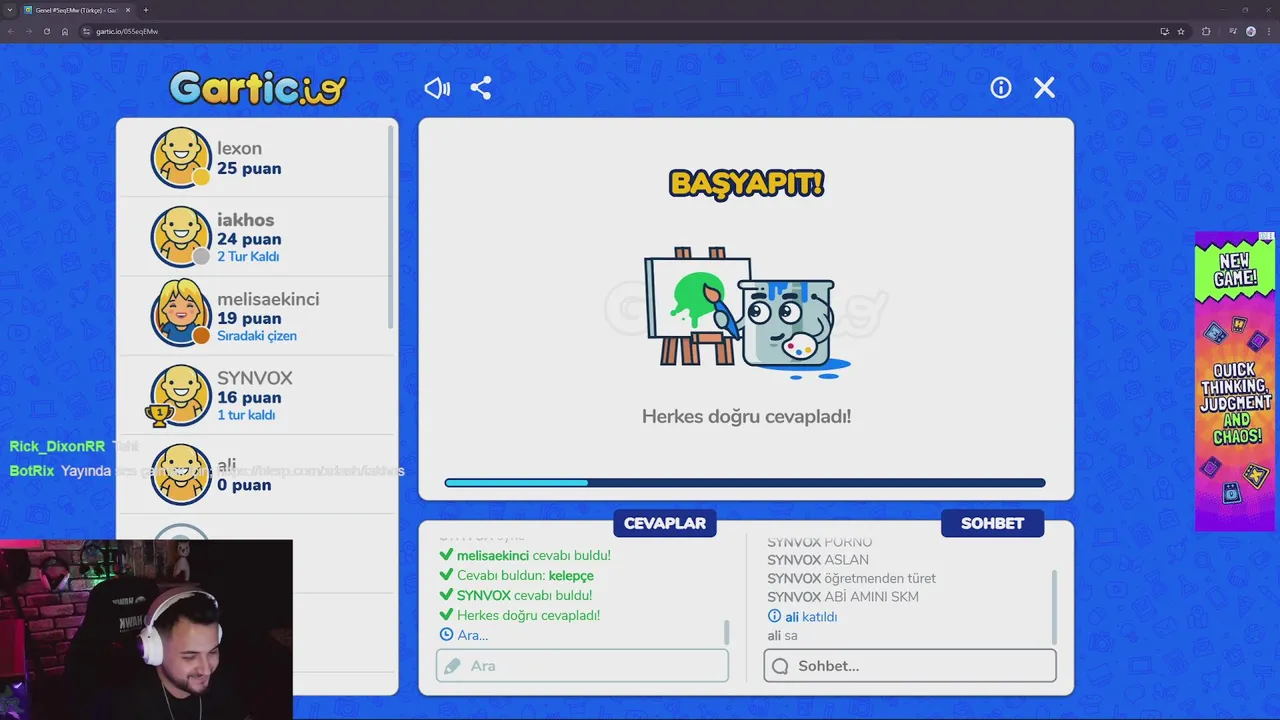
Task: Click browser back arrow
Action: pos(10,31)
